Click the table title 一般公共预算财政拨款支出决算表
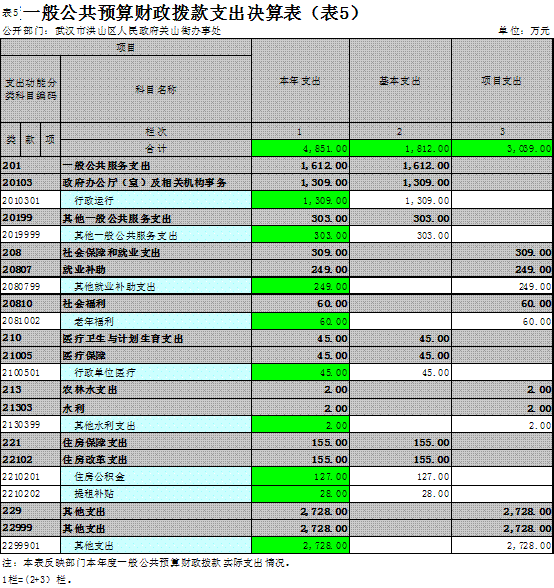The width and height of the screenshot is (554, 588). pos(162,13)
